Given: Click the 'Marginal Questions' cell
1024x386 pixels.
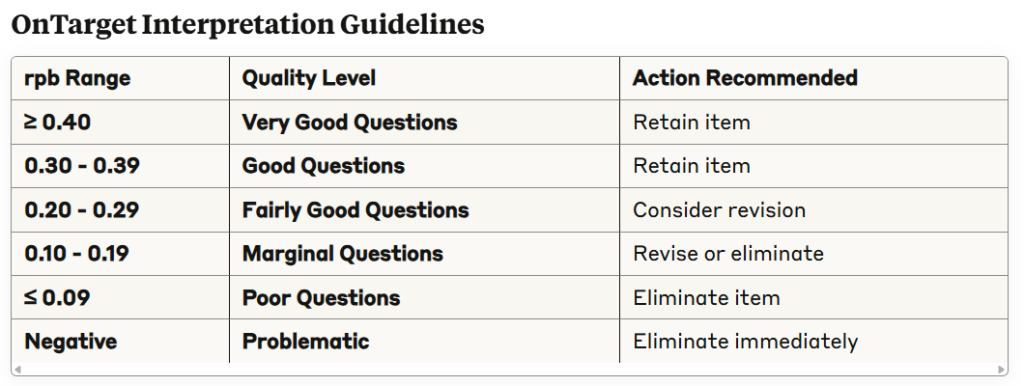Looking at the screenshot, I should pos(424,253).
